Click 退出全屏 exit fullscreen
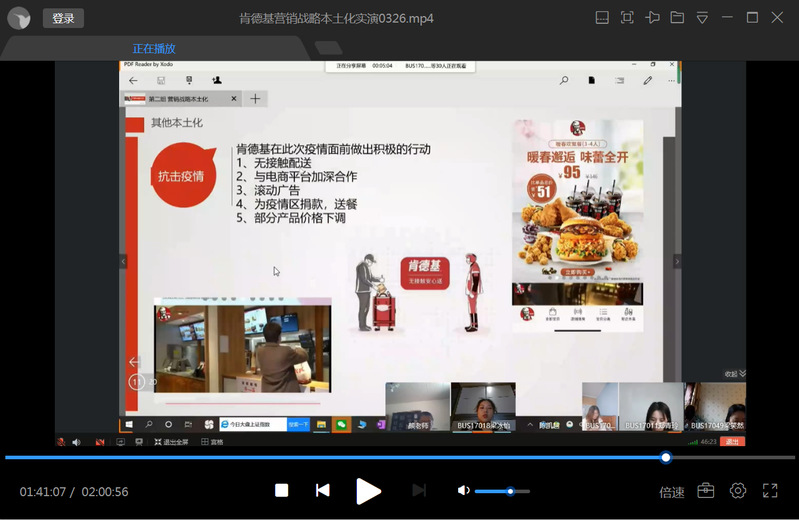The image size is (799, 520). (x=172, y=442)
